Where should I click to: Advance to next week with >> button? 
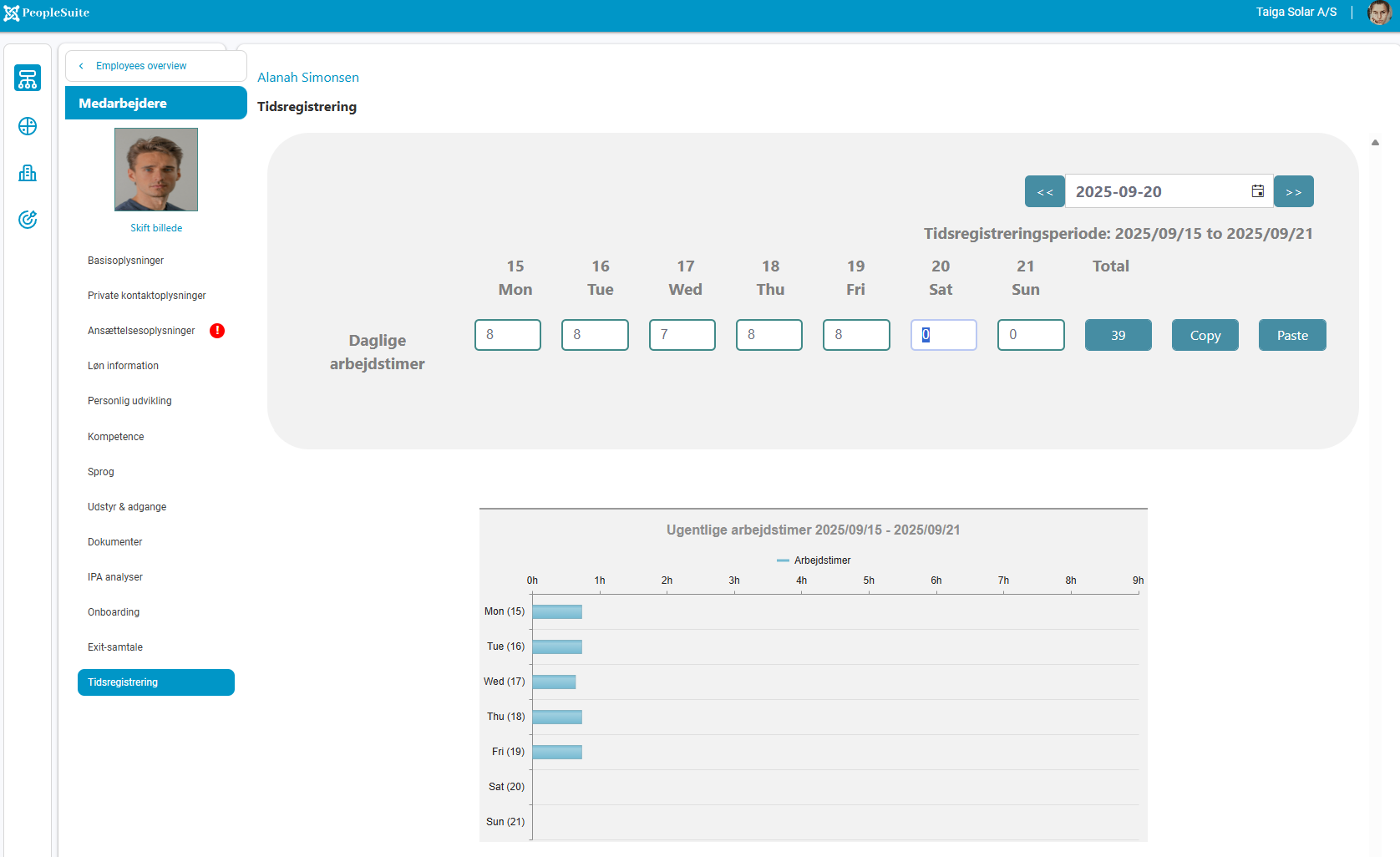coord(1293,191)
